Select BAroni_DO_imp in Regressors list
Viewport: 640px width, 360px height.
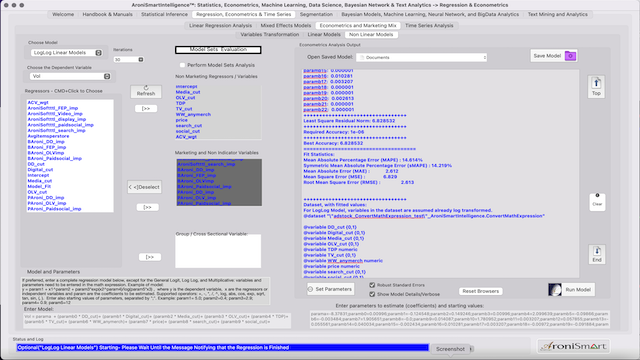click(x=46, y=142)
